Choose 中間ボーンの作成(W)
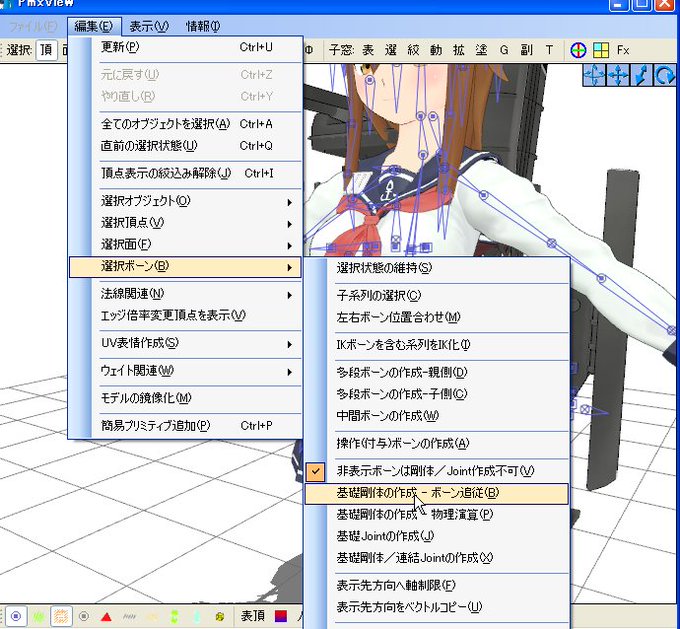This screenshot has width=680, height=629. tap(437, 416)
